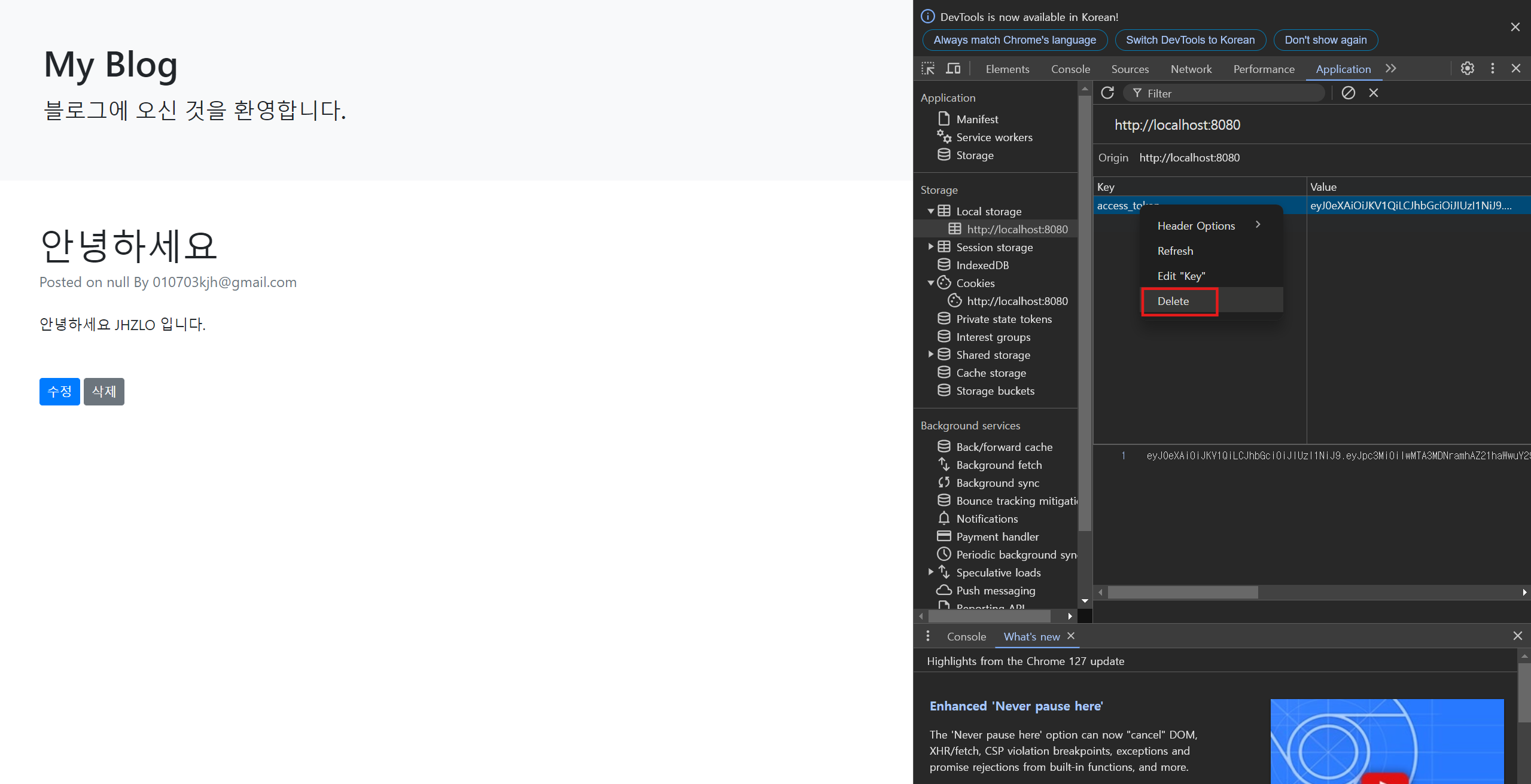
Task: Click the inspect element picker icon
Action: coord(928,69)
